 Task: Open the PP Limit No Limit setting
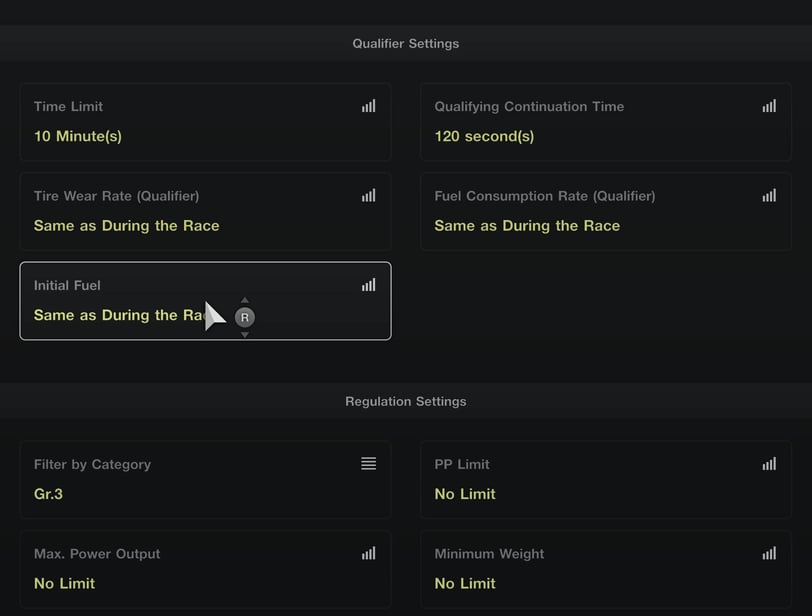click(x=606, y=479)
